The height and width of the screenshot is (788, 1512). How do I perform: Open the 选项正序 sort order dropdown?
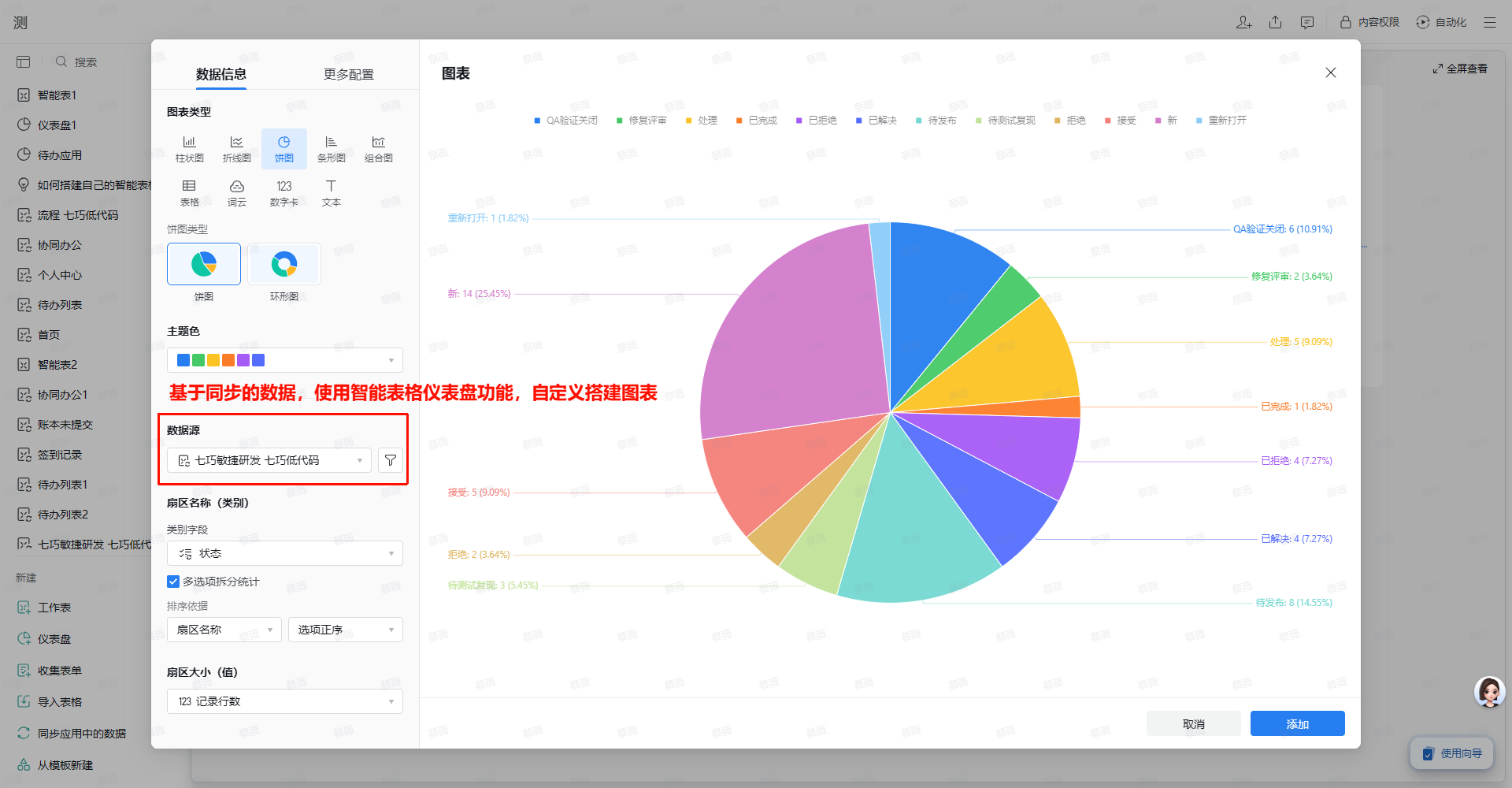tap(345, 630)
